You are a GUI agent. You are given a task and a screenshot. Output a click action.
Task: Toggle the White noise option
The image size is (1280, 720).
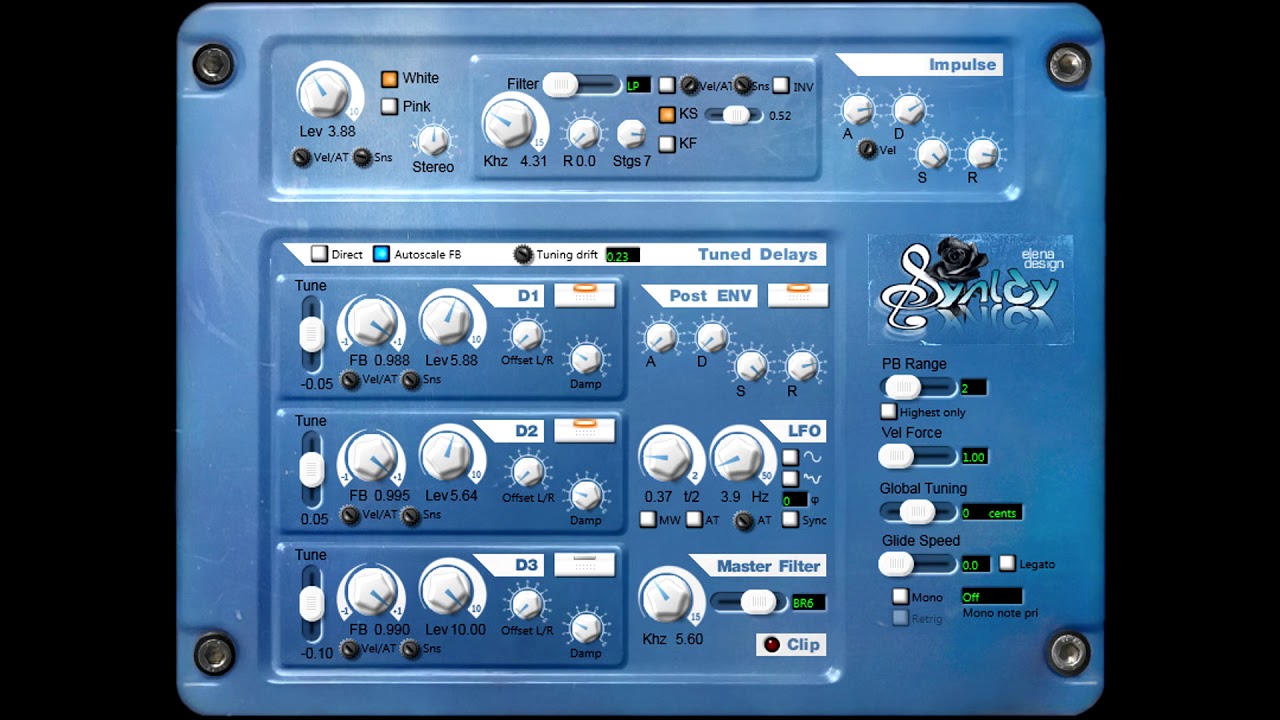(390, 79)
